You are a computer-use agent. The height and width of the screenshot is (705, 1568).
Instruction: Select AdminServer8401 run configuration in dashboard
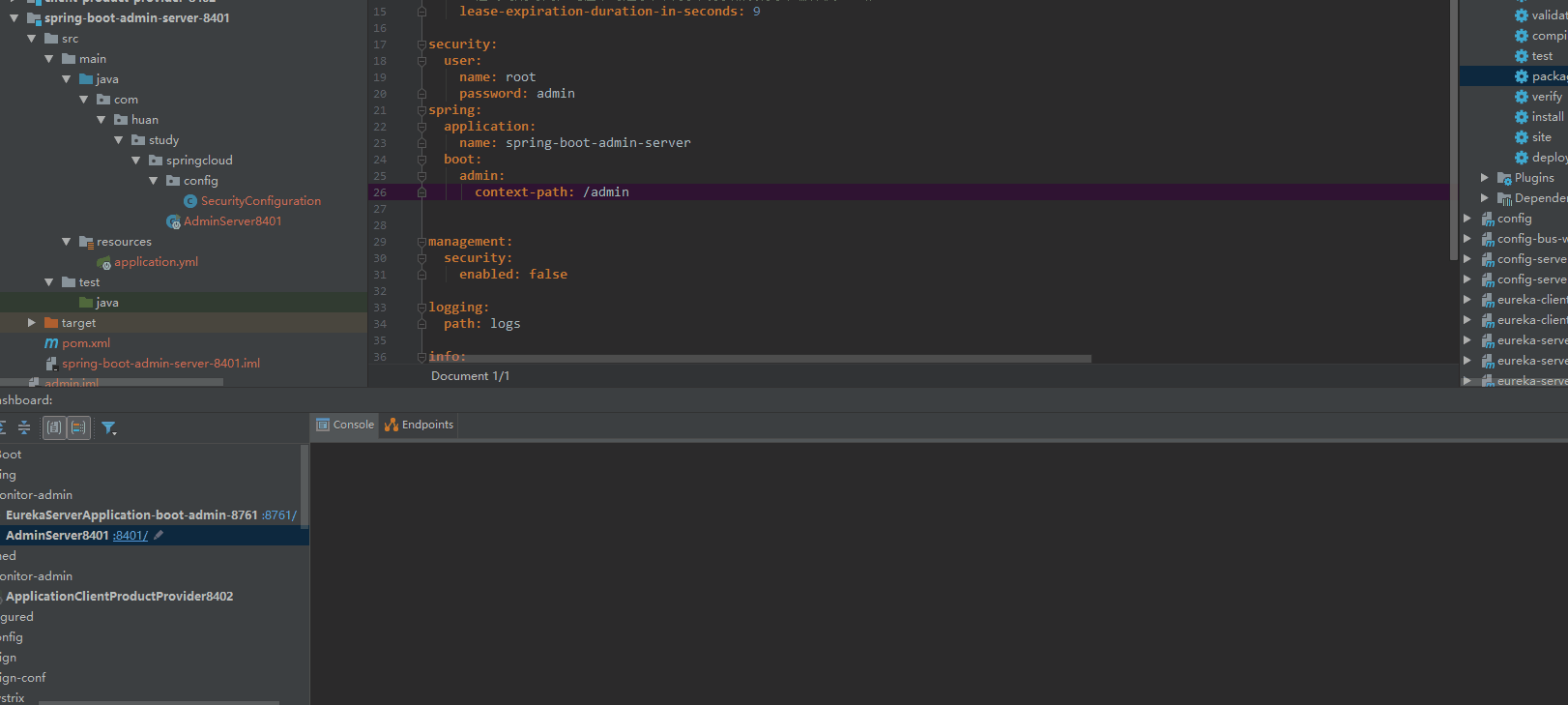[57, 536]
